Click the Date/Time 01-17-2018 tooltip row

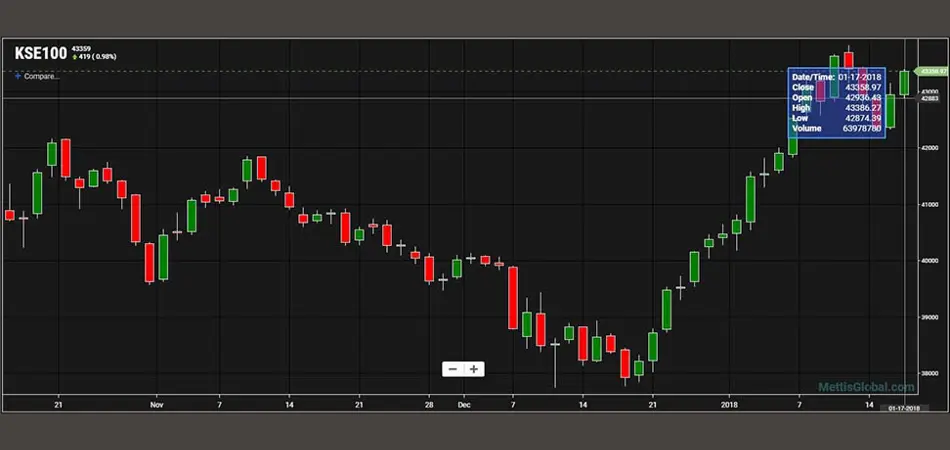coord(836,78)
